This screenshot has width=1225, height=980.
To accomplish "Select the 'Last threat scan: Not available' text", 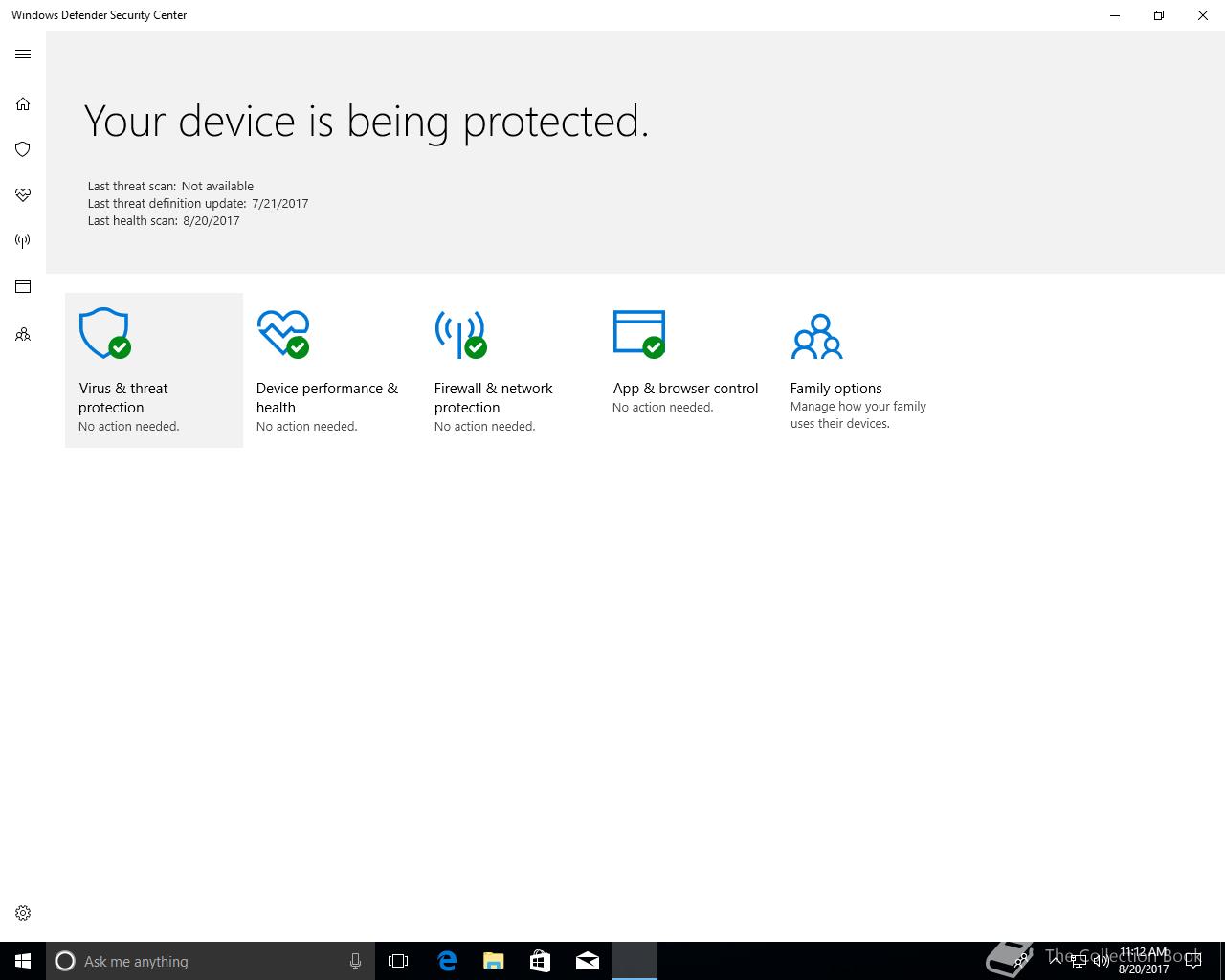I will point(170,187).
